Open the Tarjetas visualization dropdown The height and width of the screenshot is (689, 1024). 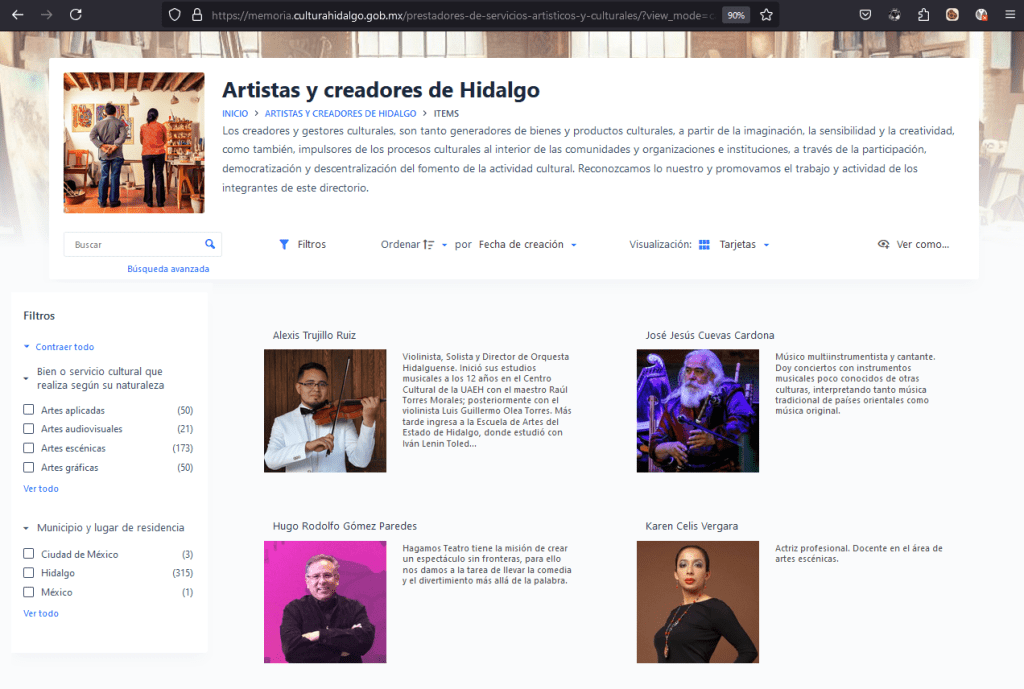(743, 244)
